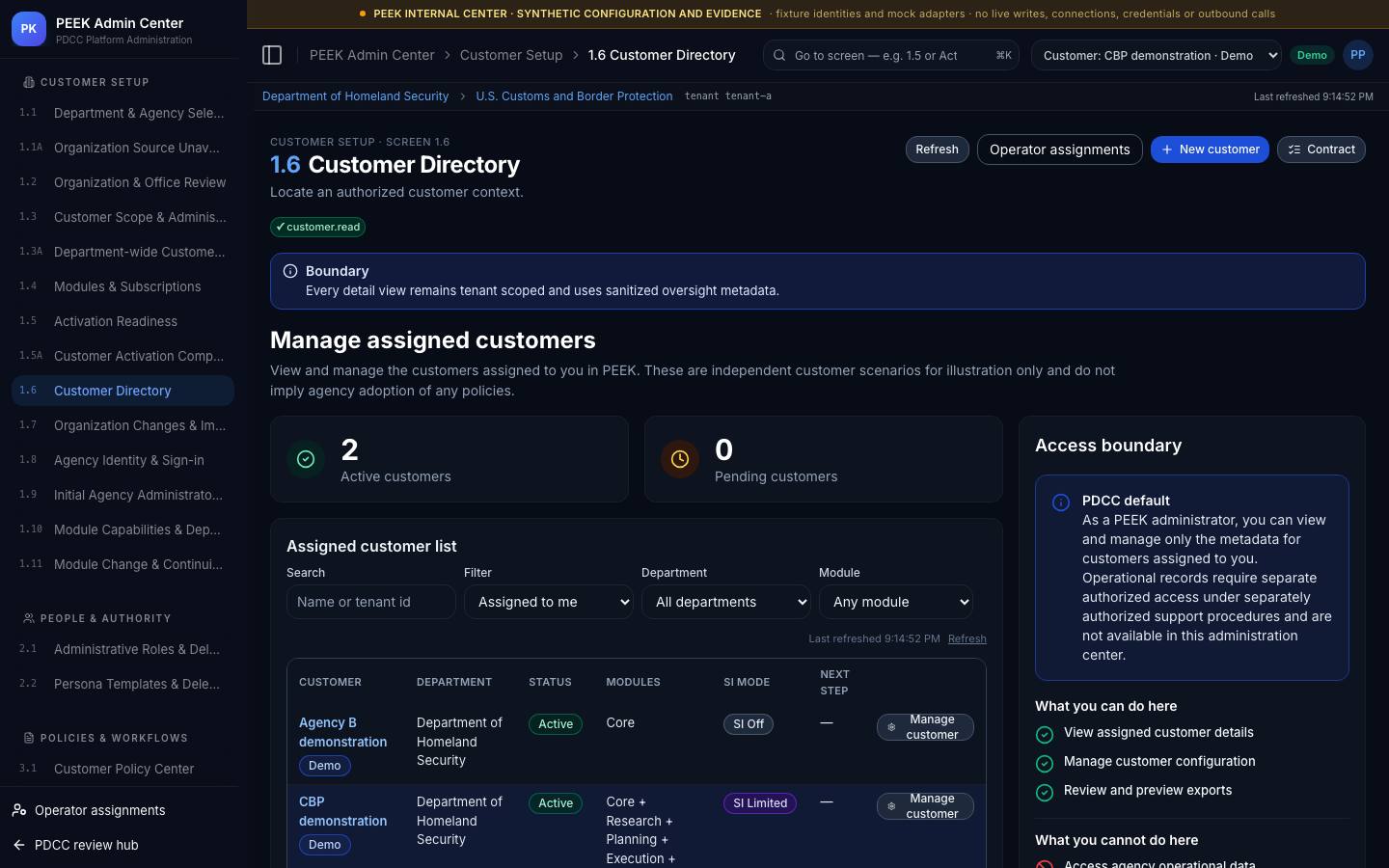The height and width of the screenshot is (868, 1389).
Task: Click check icon beside View assigned customer details
Action: [x=1044, y=735]
